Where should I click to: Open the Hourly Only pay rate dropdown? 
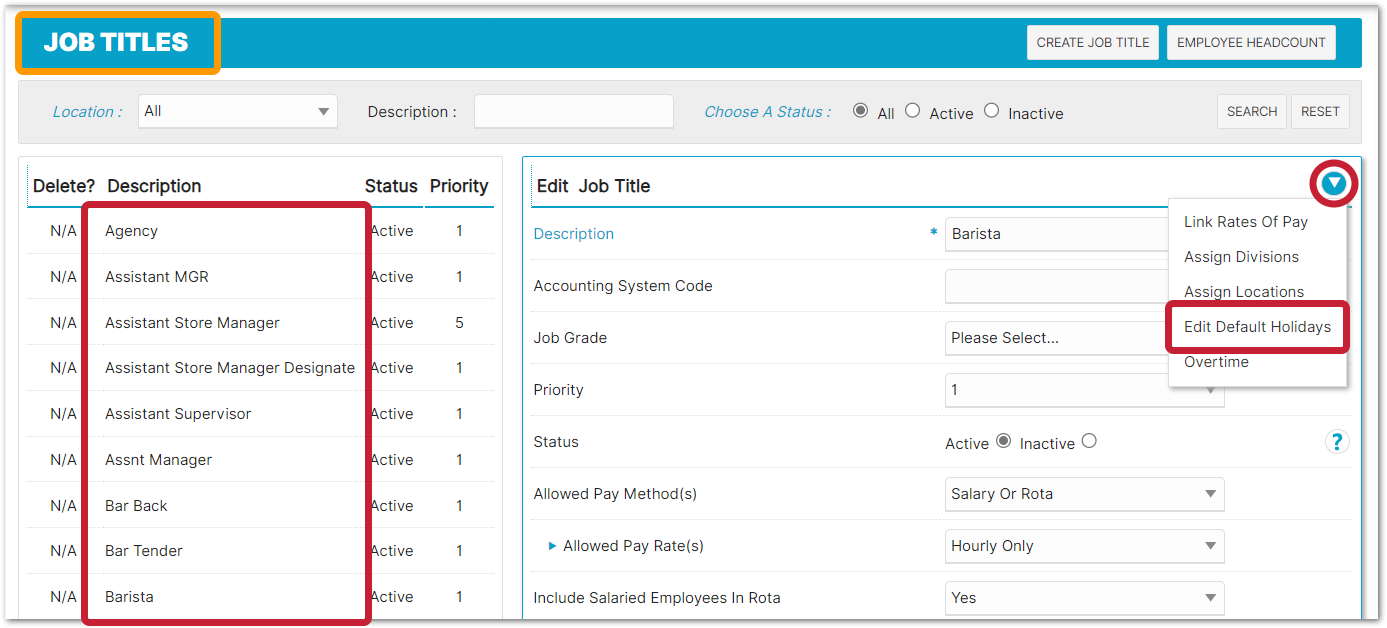point(1084,546)
